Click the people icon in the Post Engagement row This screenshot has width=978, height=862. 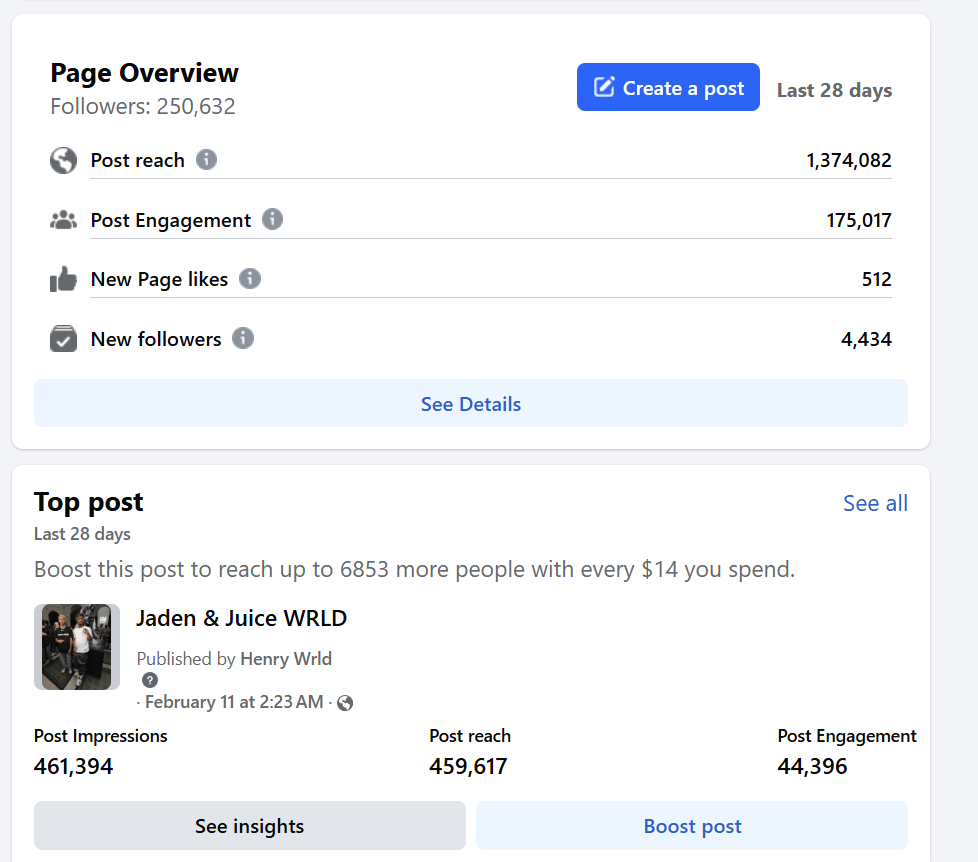tap(63, 221)
